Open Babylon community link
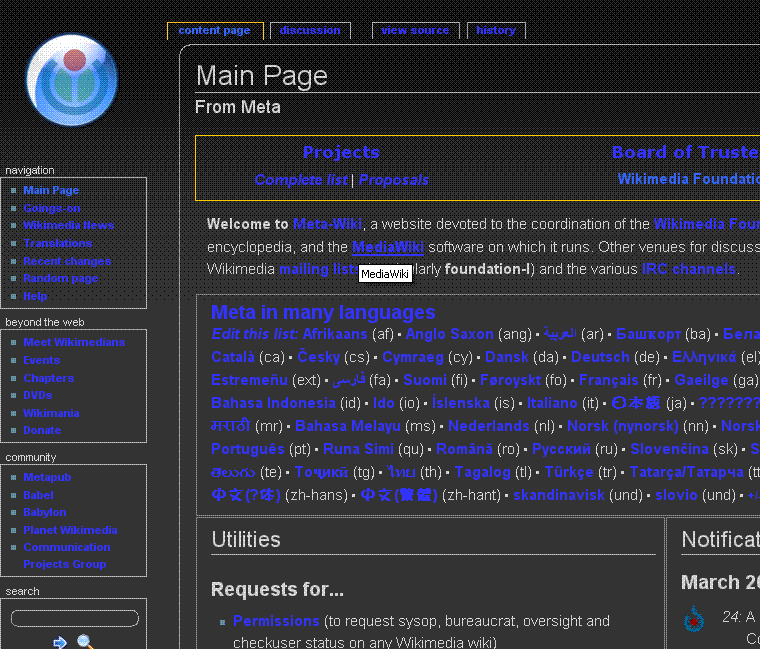This screenshot has height=649, width=760. point(45,512)
